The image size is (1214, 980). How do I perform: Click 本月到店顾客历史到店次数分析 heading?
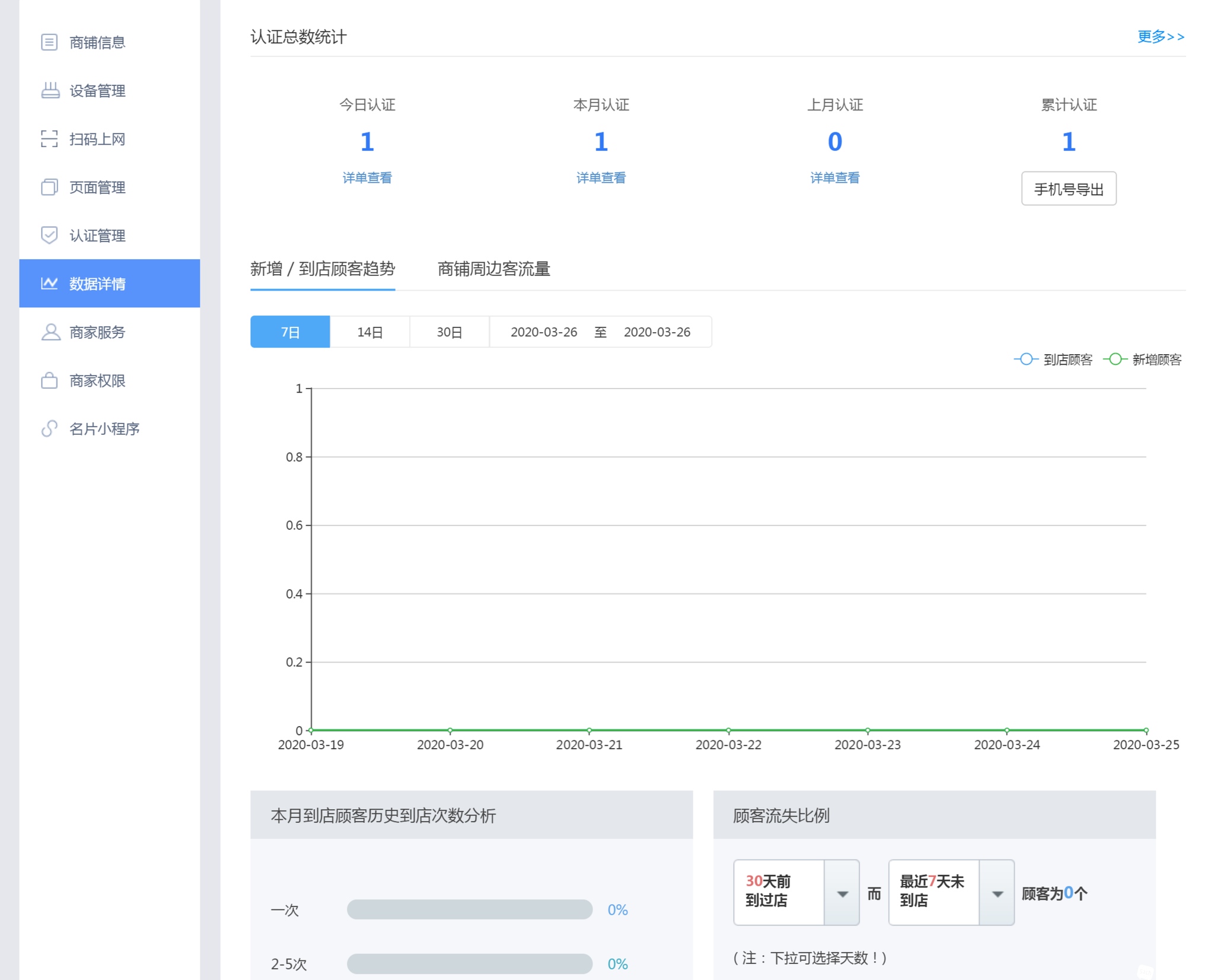(x=383, y=816)
